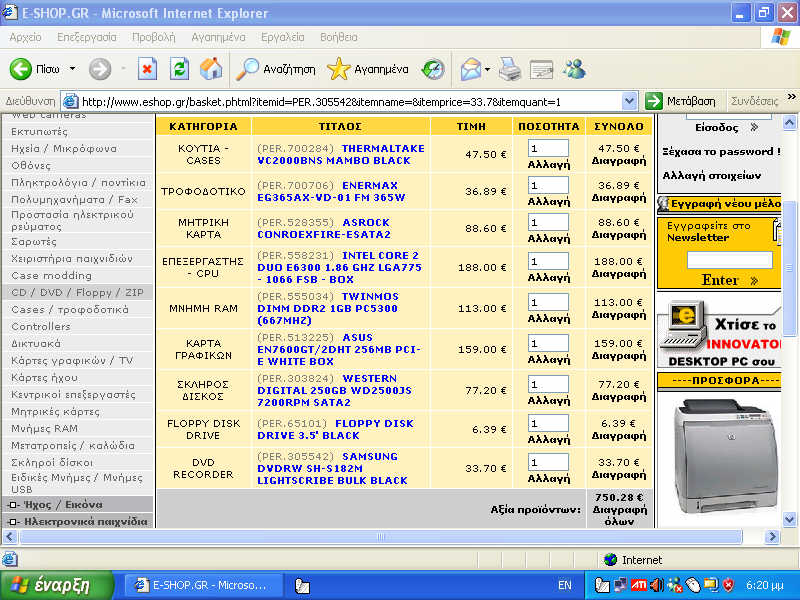Click the Mail envelope icon
This screenshot has height=600, width=800.
coord(470,69)
